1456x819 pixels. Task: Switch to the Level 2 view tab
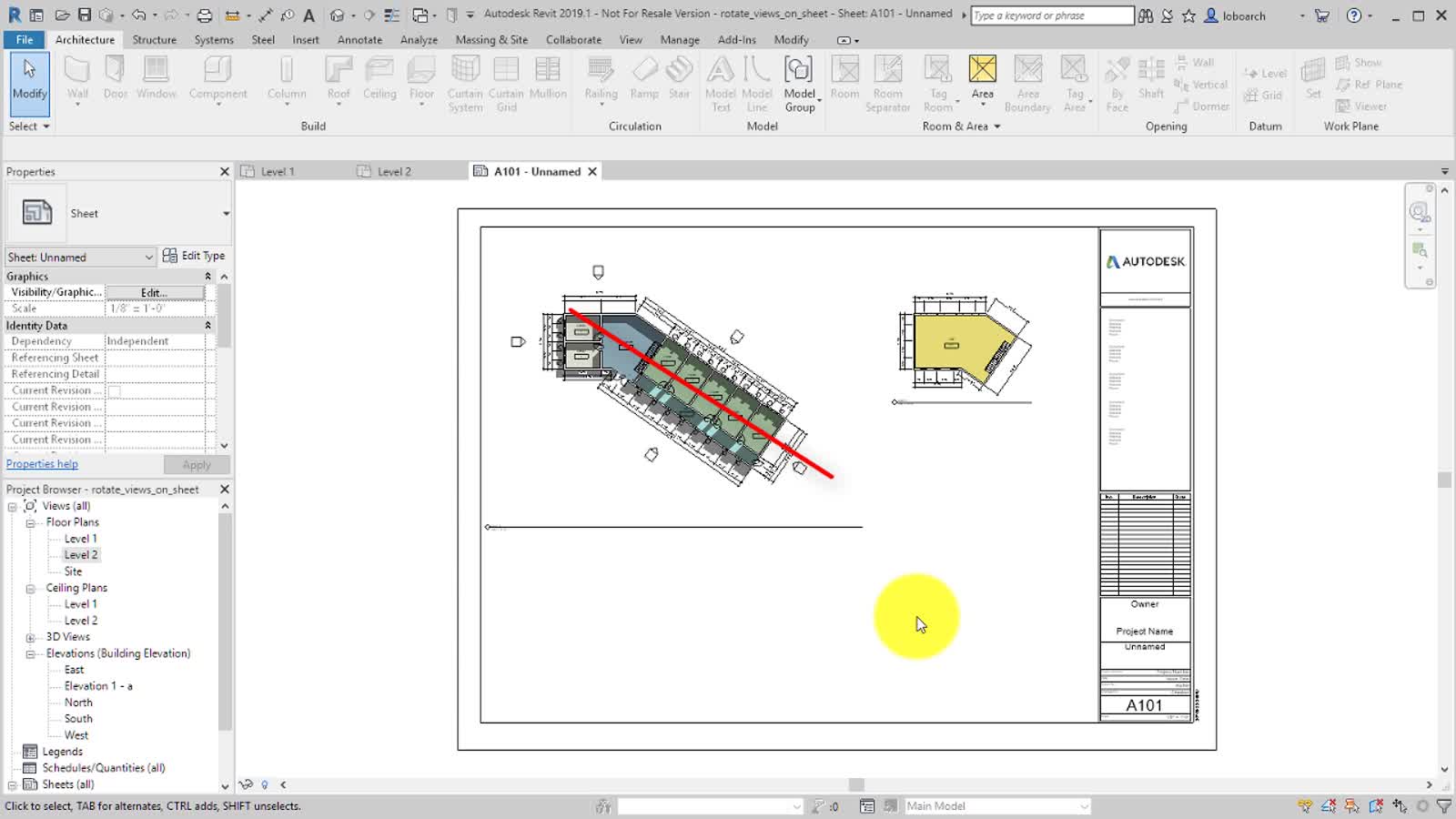[394, 171]
